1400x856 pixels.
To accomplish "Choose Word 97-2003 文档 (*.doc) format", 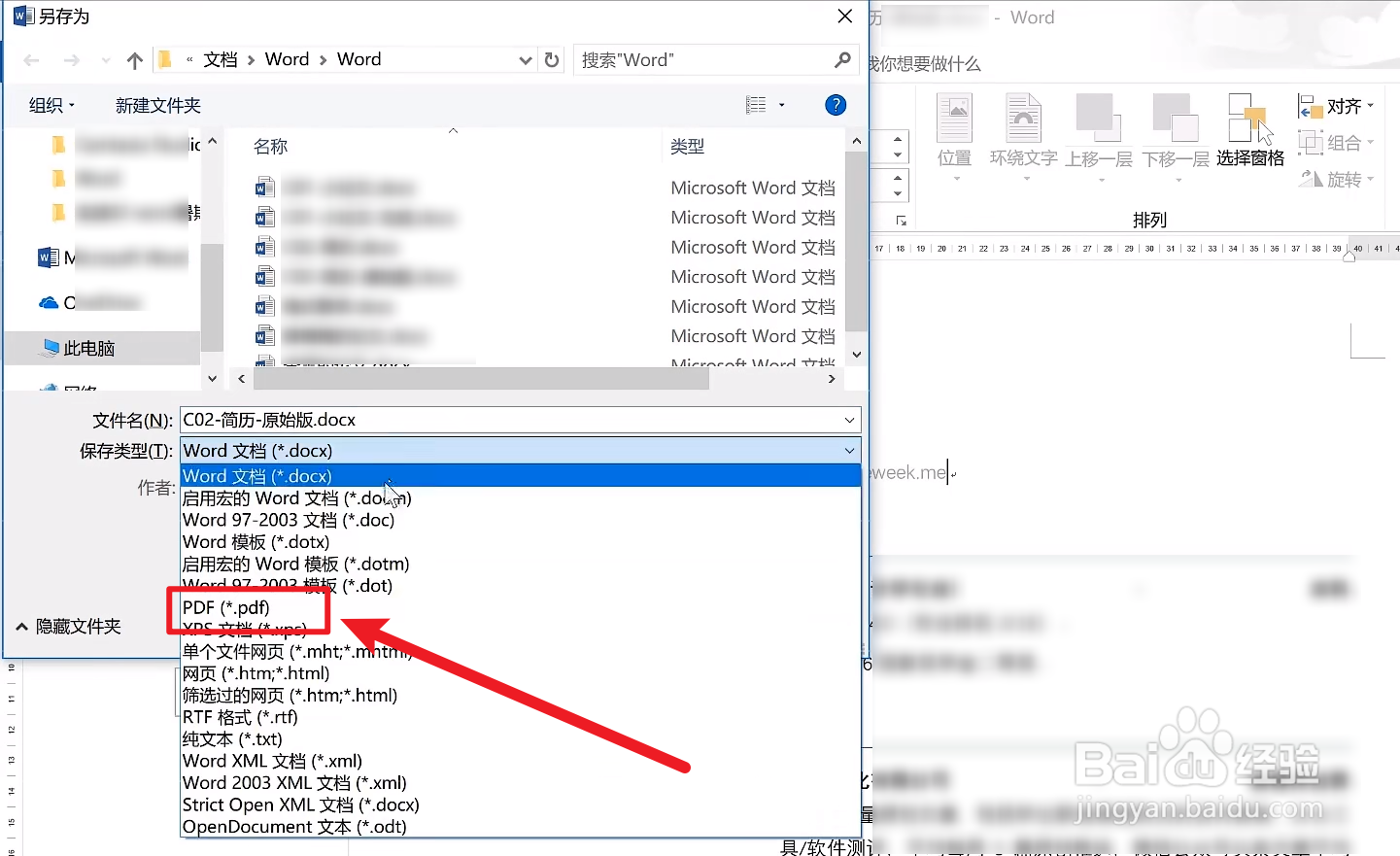I will click(289, 520).
